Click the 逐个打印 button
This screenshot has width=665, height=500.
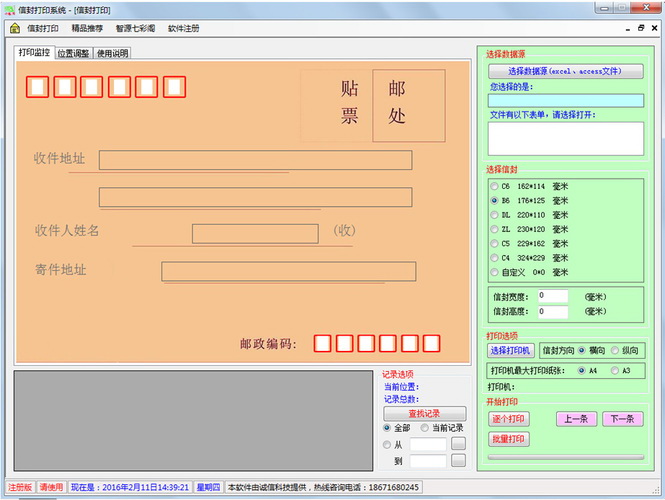point(509,419)
